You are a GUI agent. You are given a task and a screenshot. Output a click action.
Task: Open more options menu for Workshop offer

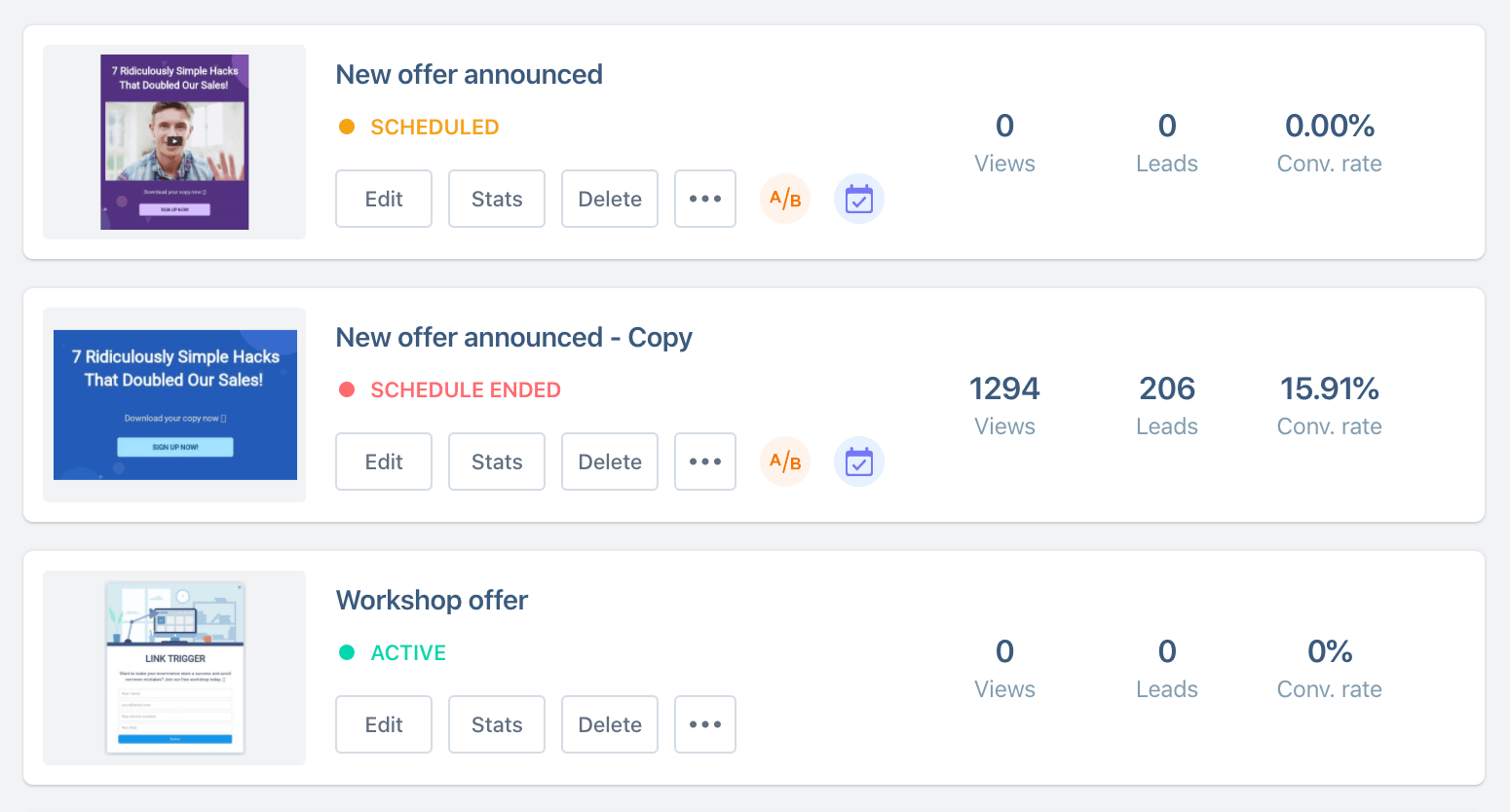click(x=705, y=724)
